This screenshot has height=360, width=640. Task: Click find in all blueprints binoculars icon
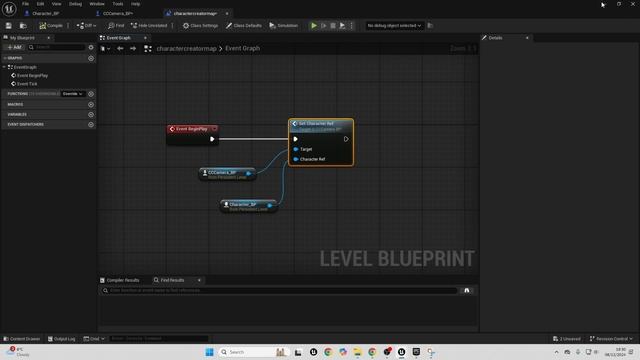pyautogui.click(x=467, y=291)
